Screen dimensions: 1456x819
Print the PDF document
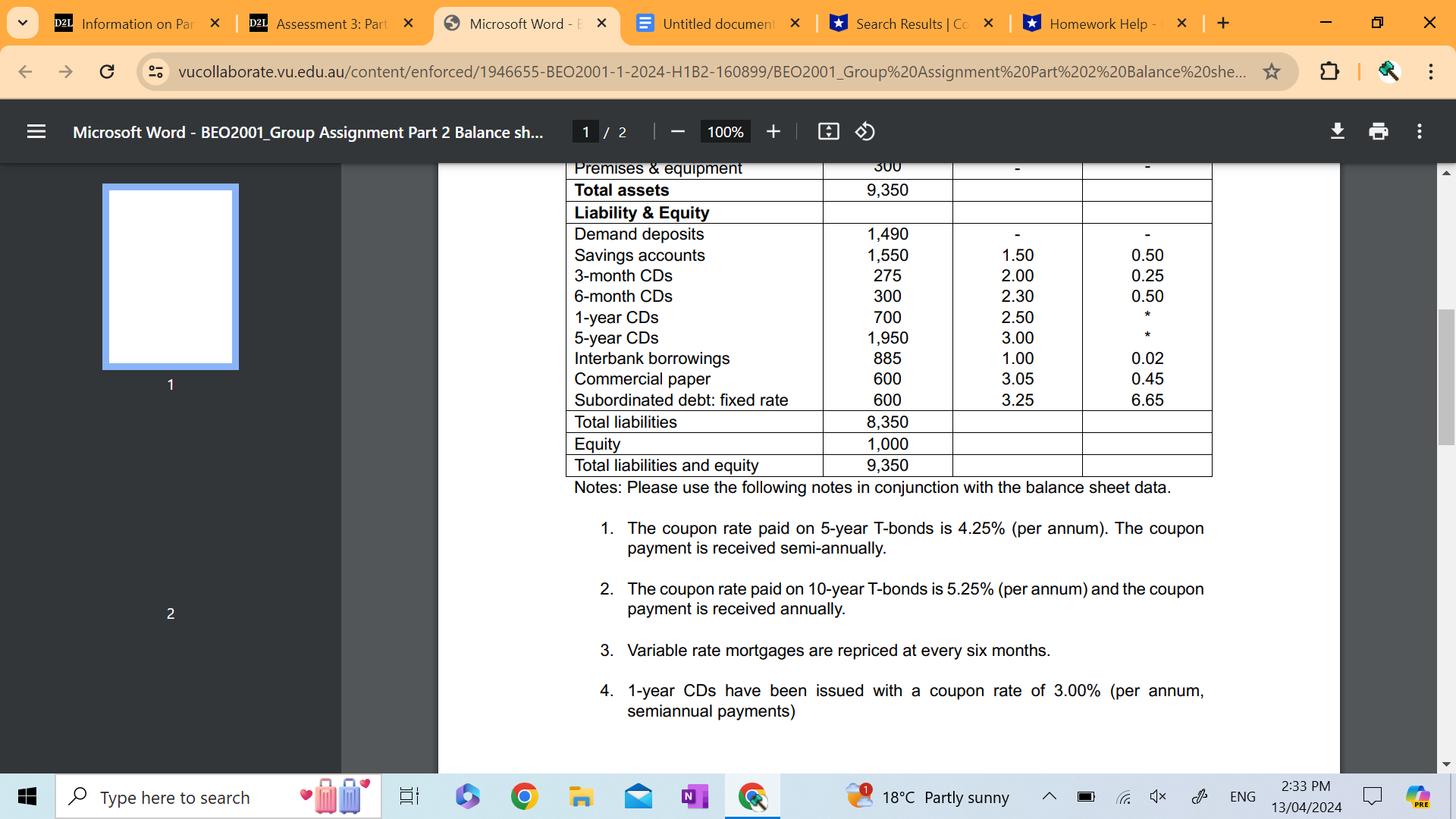point(1378,132)
